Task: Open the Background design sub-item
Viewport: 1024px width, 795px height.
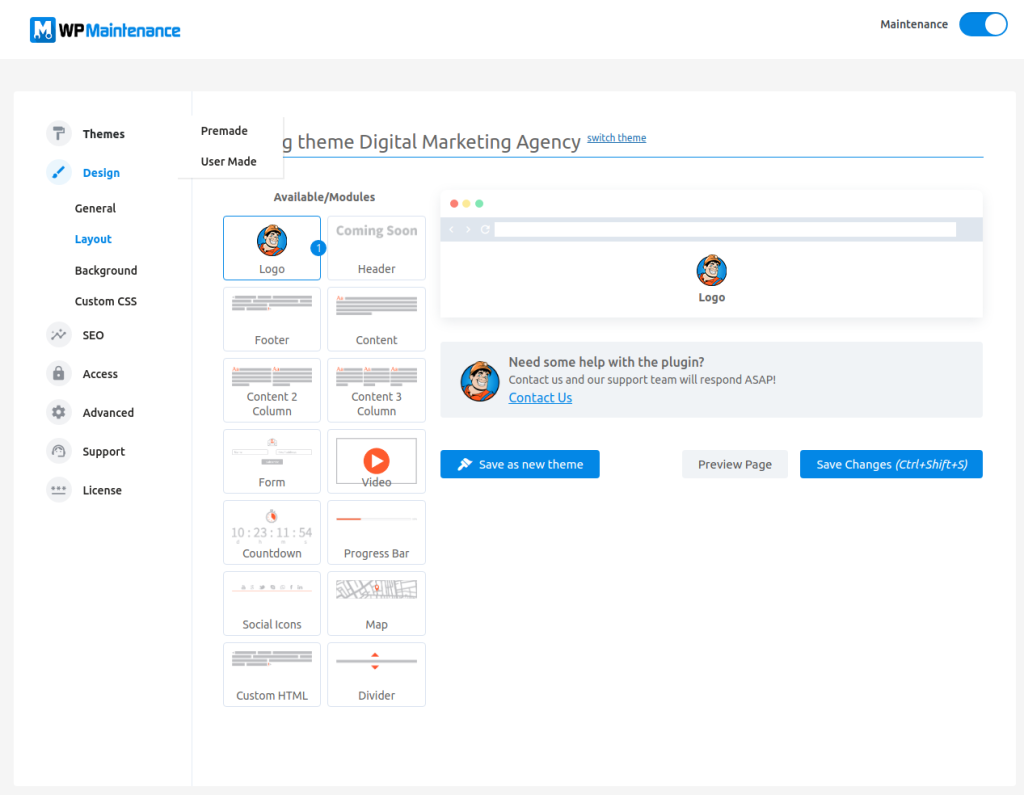Action: tap(106, 270)
